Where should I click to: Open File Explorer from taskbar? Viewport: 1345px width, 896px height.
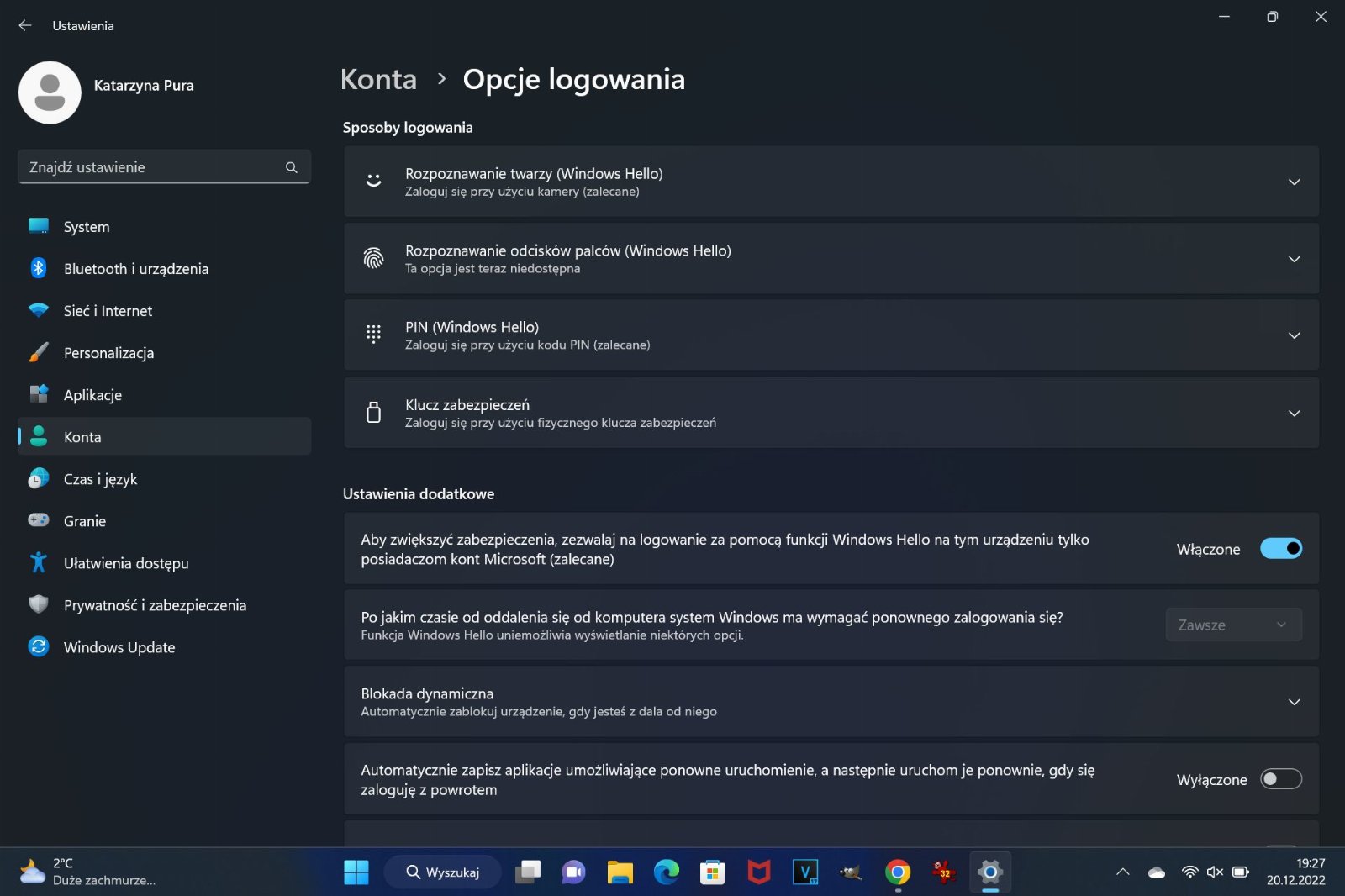(x=620, y=872)
